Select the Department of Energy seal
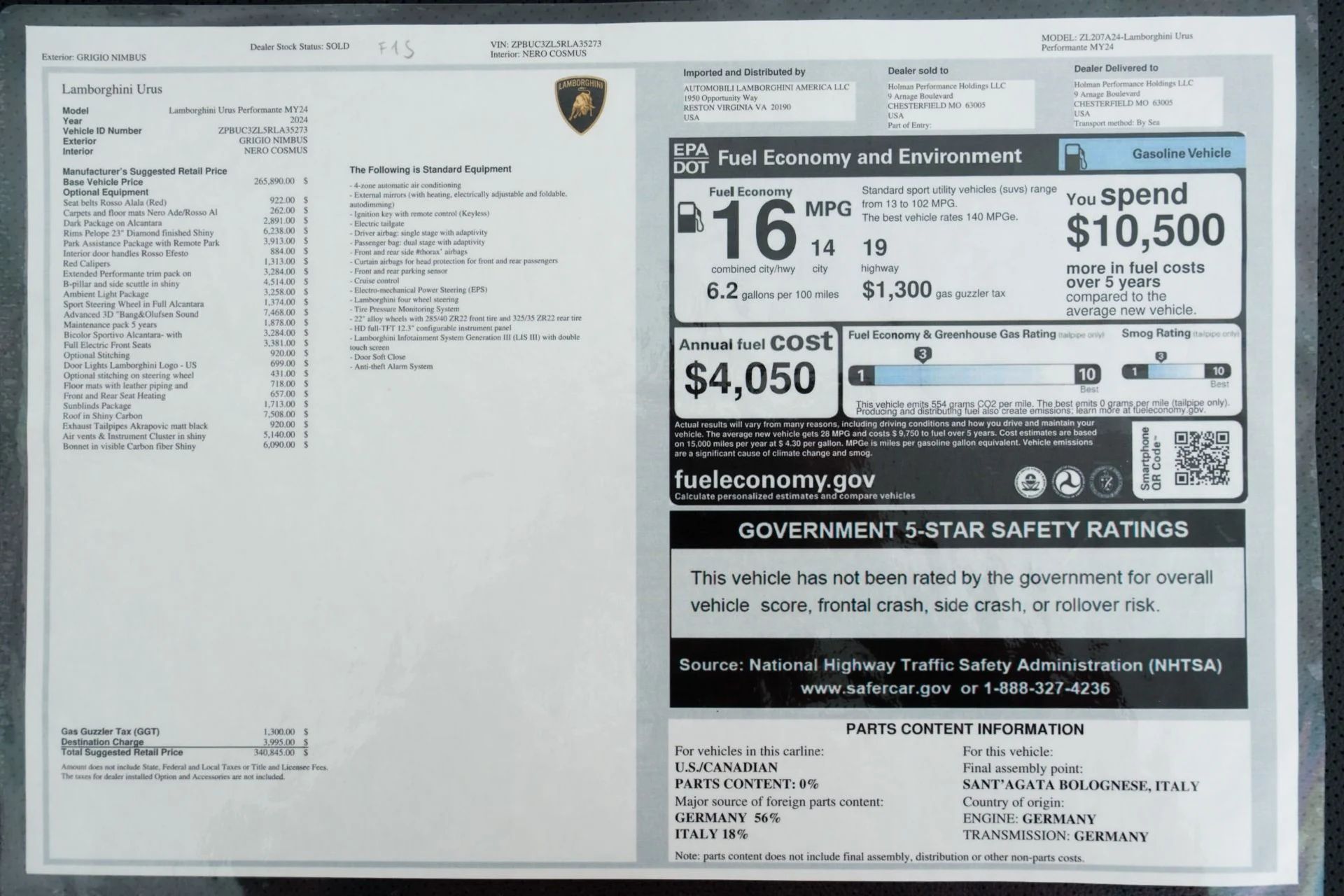 (1105, 482)
